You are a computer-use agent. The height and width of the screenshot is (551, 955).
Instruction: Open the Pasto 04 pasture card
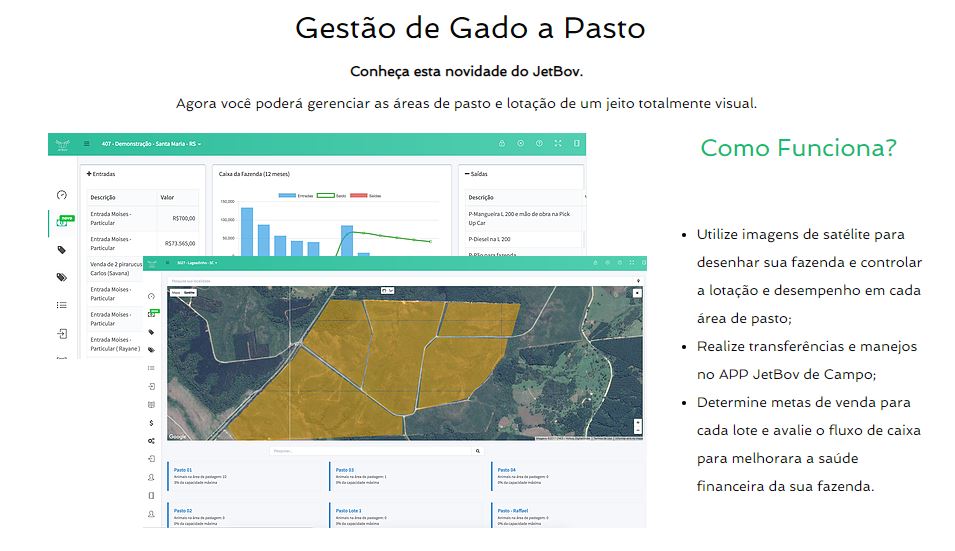click(506, 470)
